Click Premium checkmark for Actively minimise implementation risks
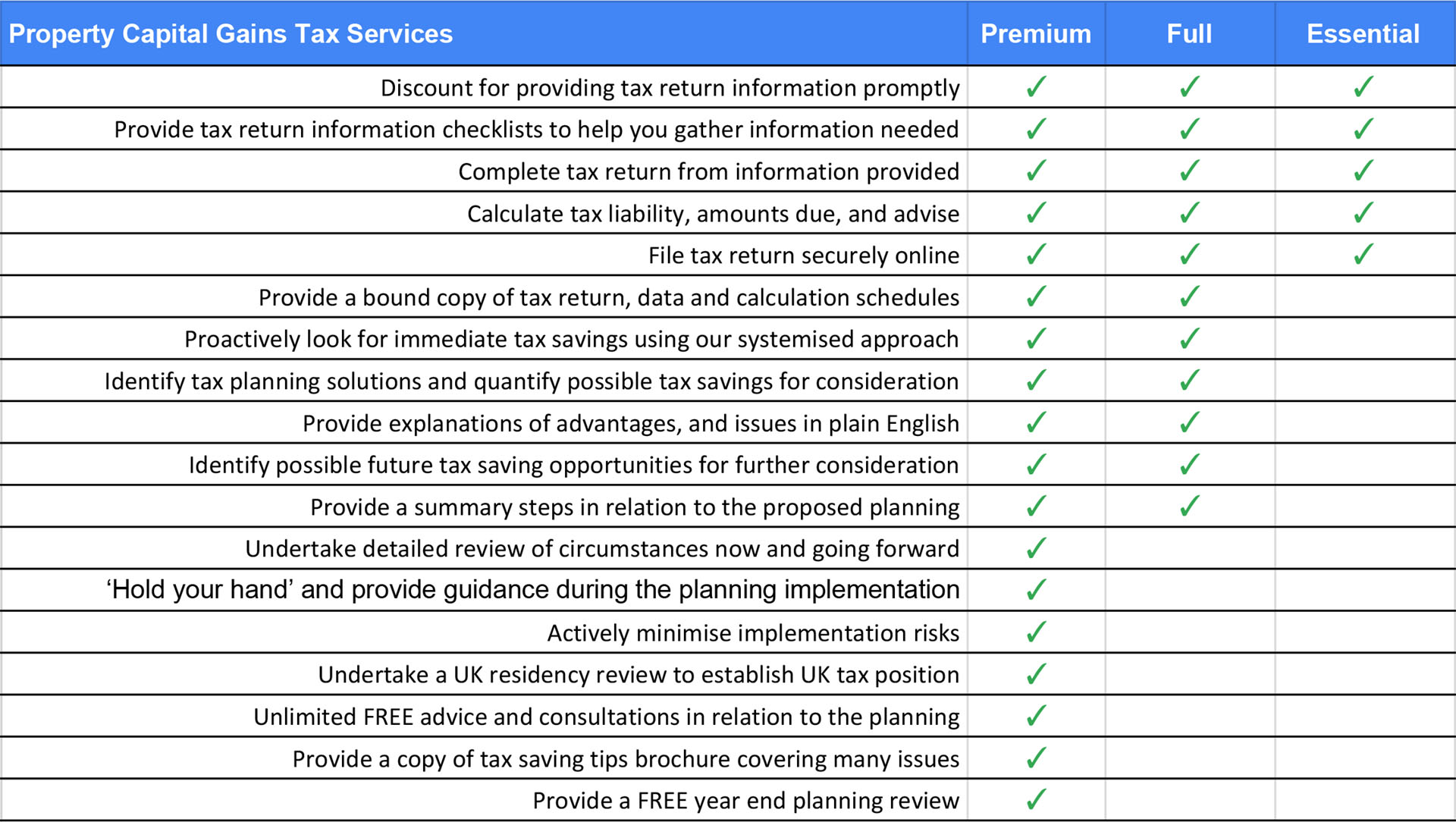This screenshot has width=1456, height=822. [1036, 632]
